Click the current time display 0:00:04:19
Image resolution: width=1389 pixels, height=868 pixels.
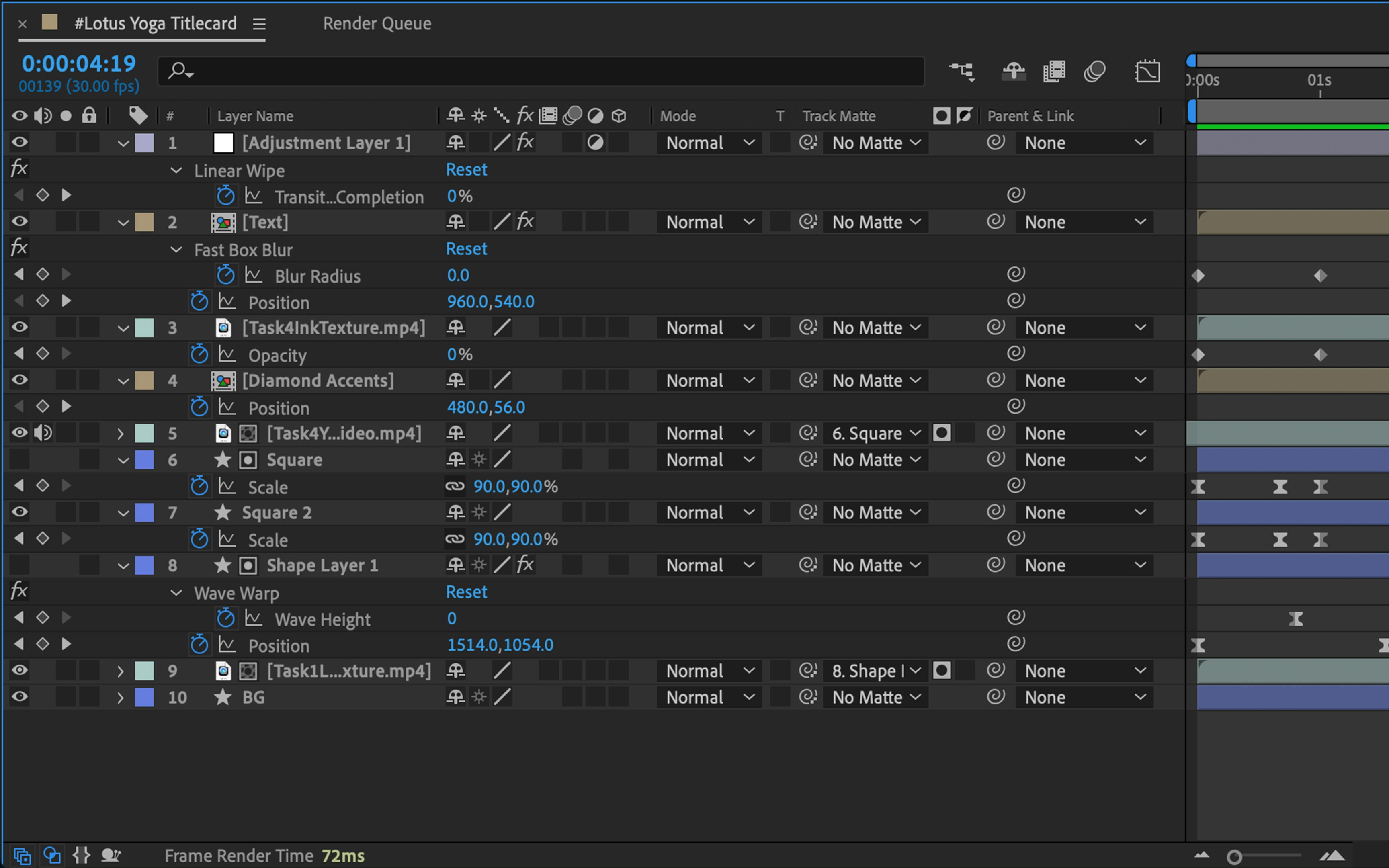pos(79,64)
